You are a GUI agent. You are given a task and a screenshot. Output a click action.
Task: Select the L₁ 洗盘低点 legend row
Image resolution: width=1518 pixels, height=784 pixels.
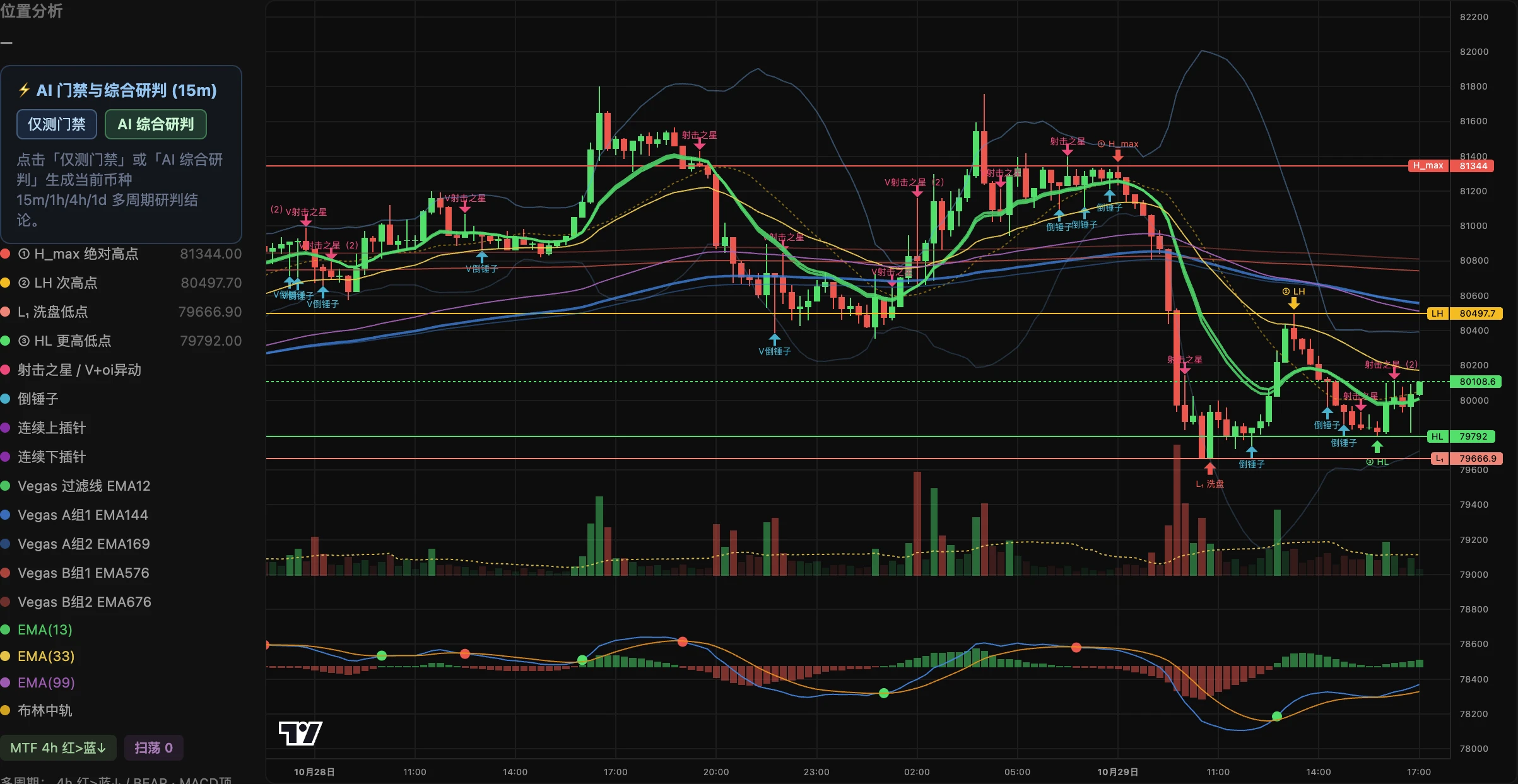pos(121,312)
